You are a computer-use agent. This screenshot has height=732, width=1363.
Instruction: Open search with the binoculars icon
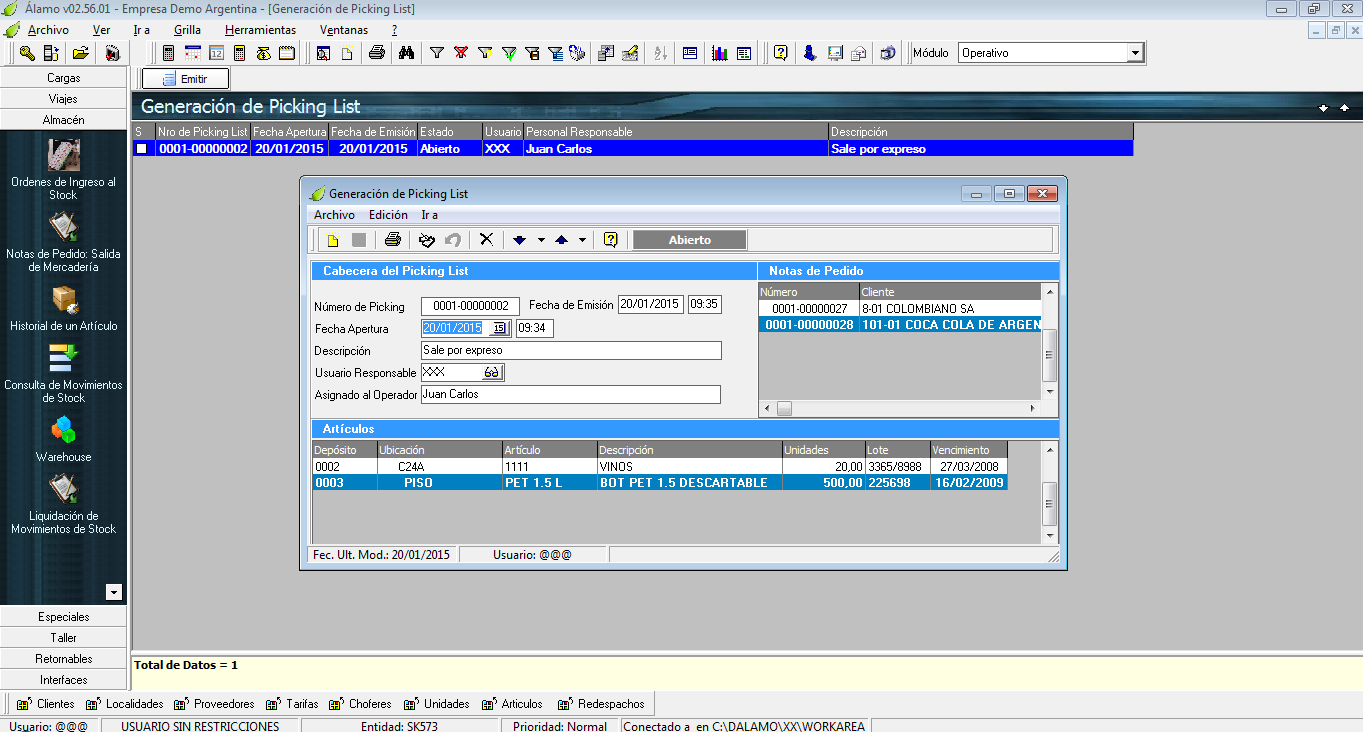click(x=406, y=53)
